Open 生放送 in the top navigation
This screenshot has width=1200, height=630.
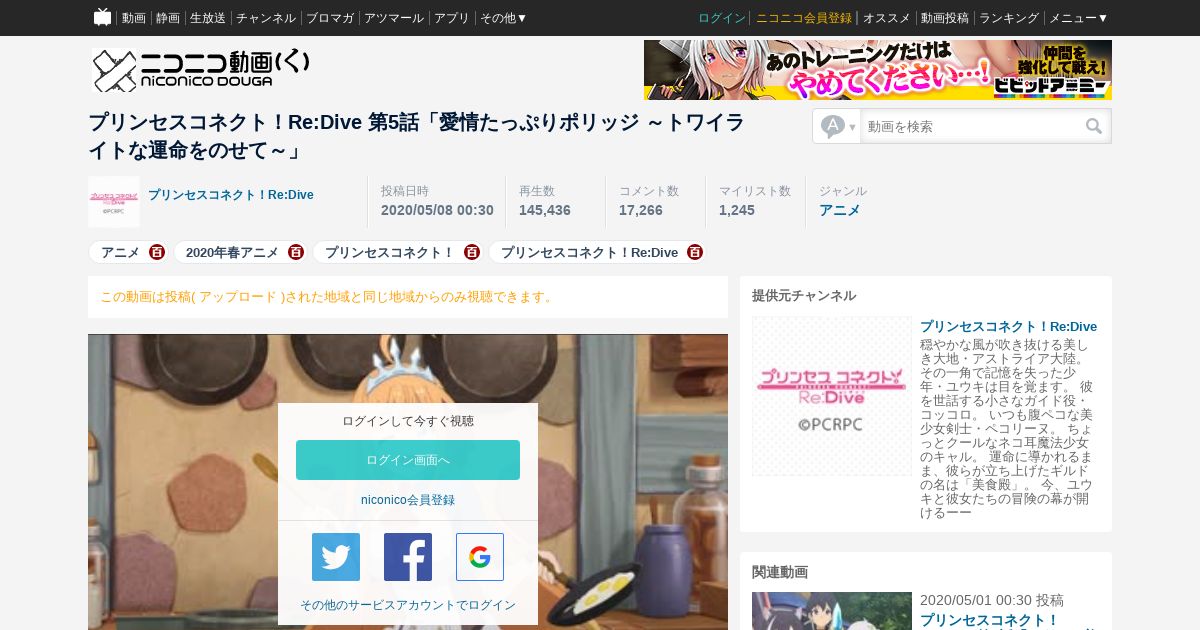[x=208, y=18]
